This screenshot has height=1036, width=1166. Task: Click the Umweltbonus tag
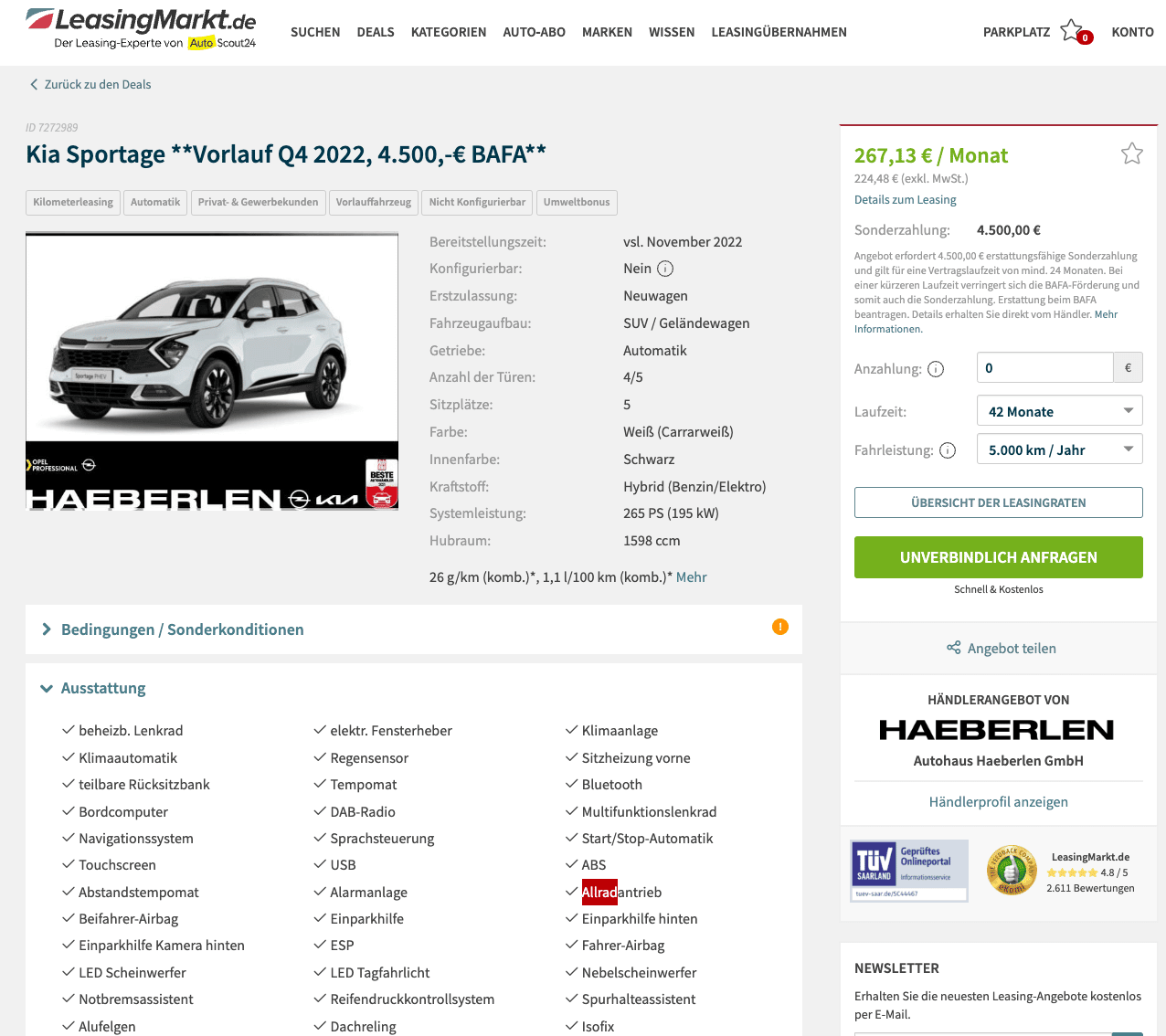coord(577,202)
